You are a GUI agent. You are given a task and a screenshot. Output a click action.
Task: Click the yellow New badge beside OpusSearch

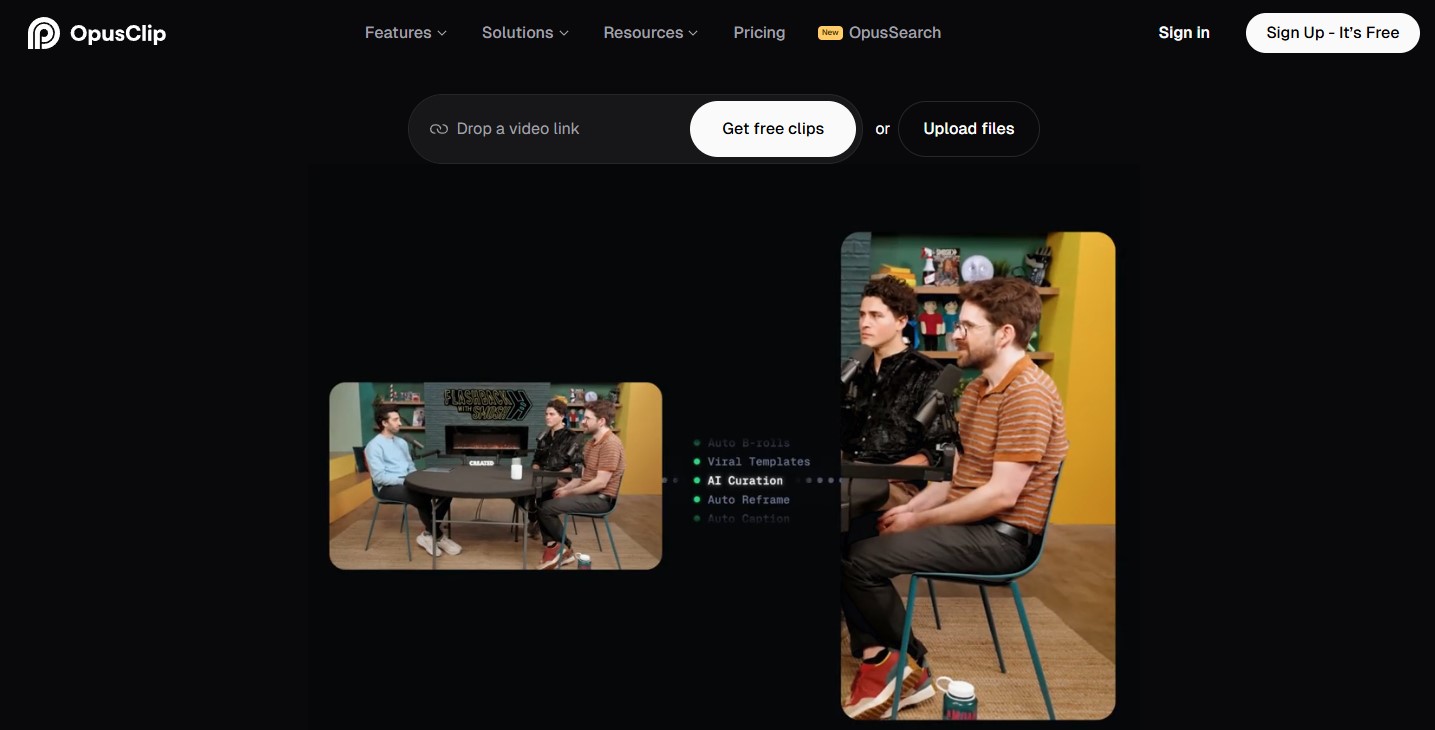[829, 33]
